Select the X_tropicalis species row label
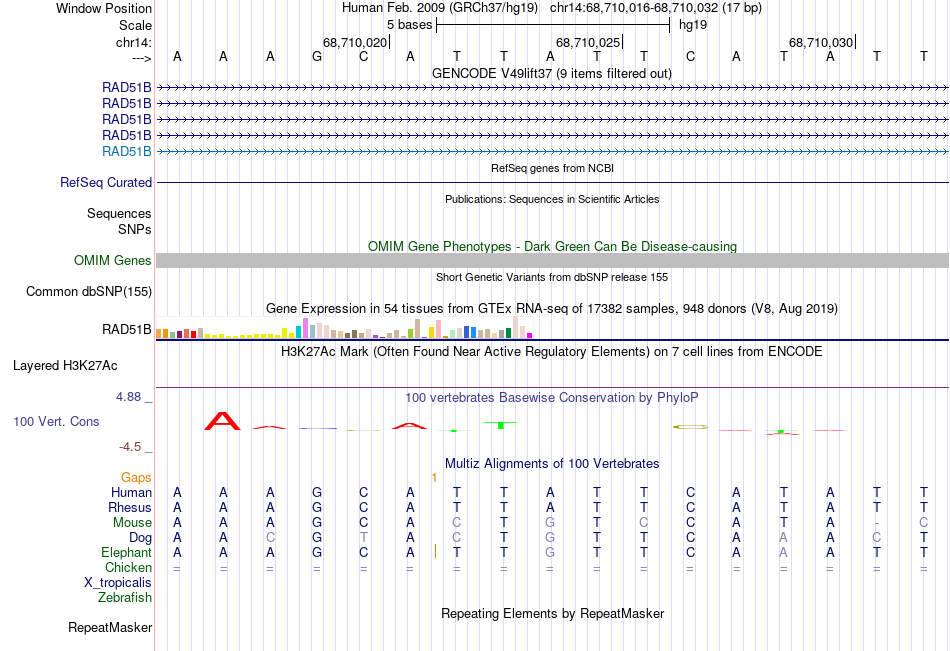The width and height of the screenshot is (950, 651). point(118,583)
